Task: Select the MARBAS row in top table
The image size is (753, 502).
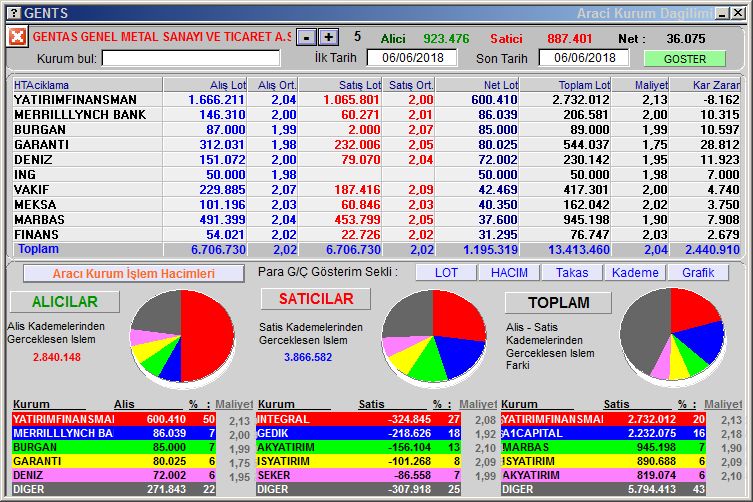Action: pyautogui.click(x=376, y=220)
